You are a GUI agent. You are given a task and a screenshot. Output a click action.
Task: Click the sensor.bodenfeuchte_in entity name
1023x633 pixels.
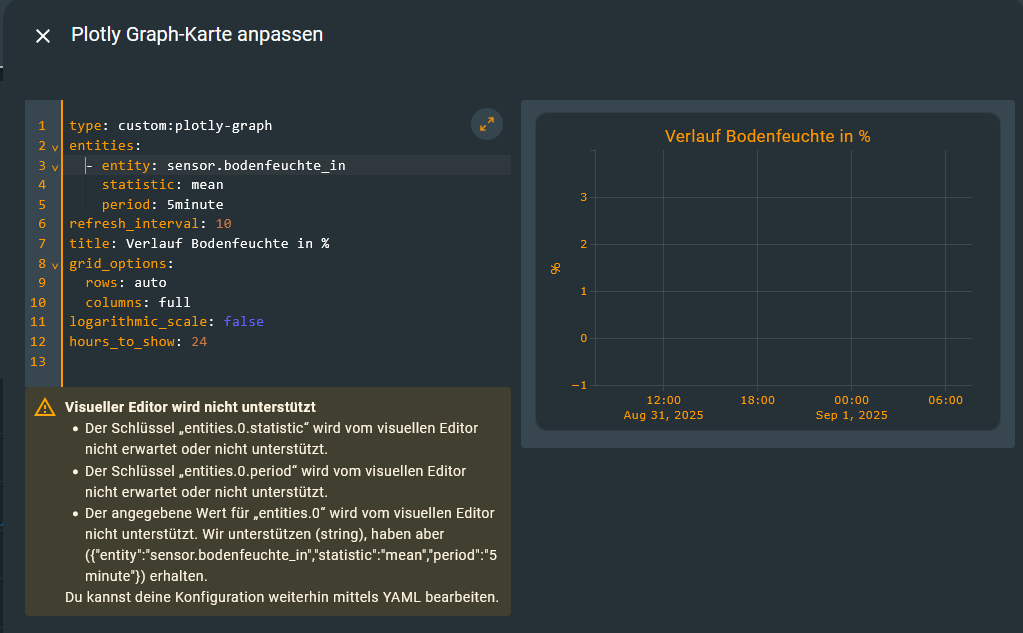[256, 165]
